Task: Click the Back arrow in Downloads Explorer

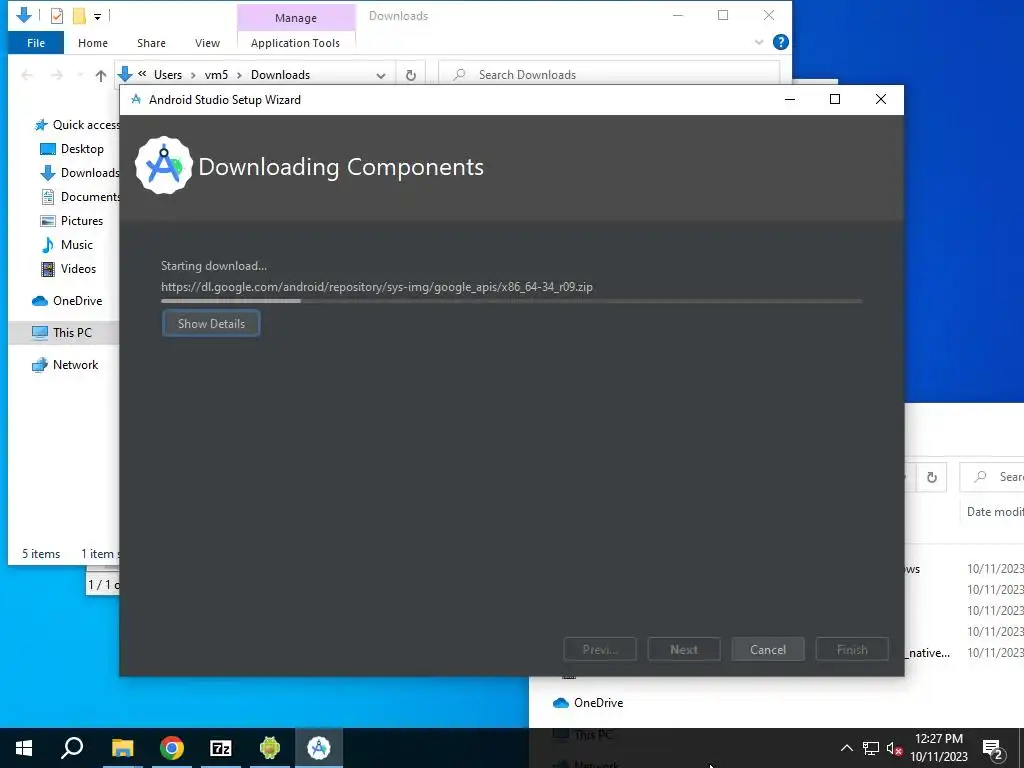Action: (27, 75)
